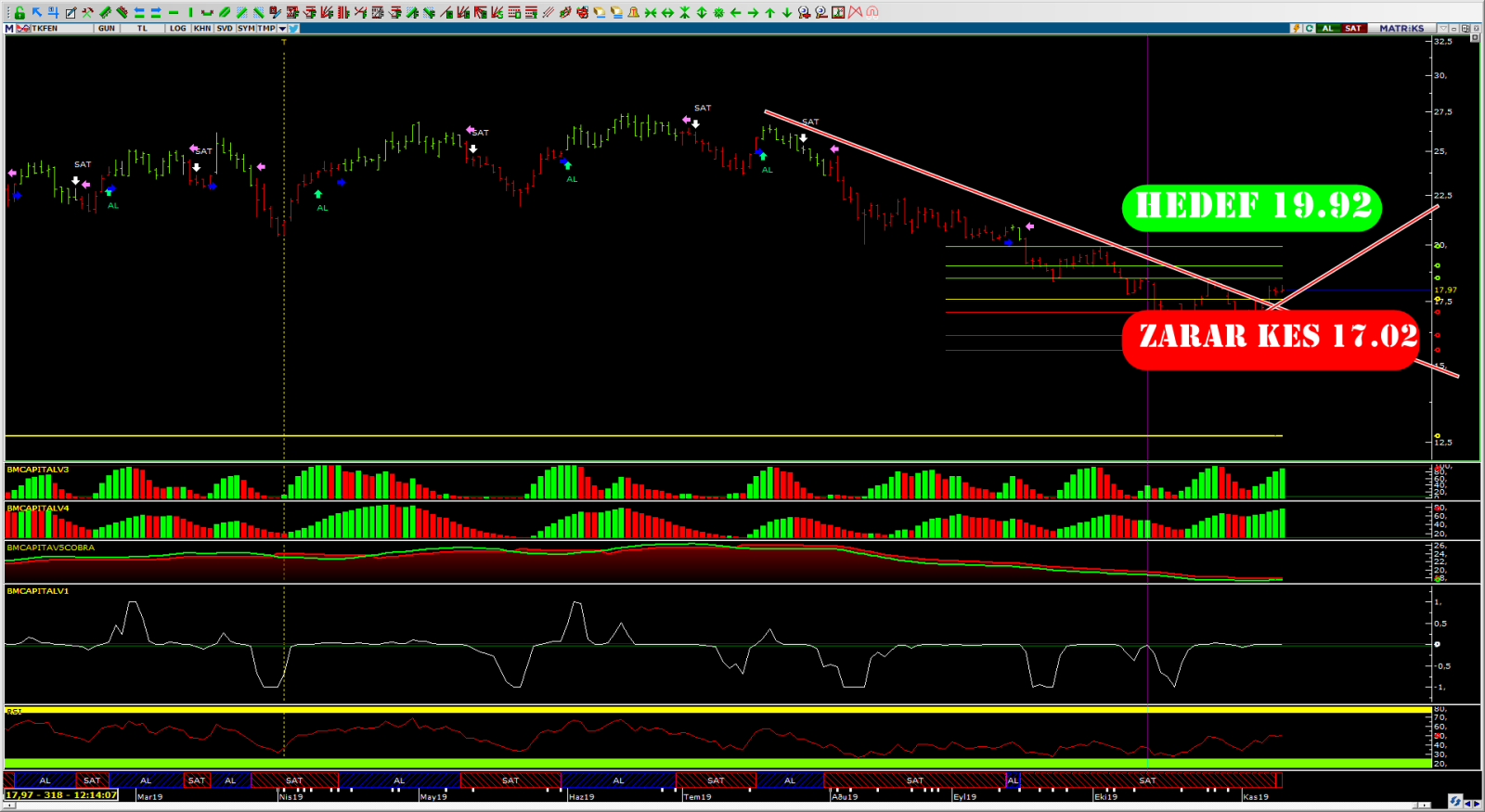Toggle the LOG scale button
This screenshot has height=812, width=1485.
tap(178, 29)
